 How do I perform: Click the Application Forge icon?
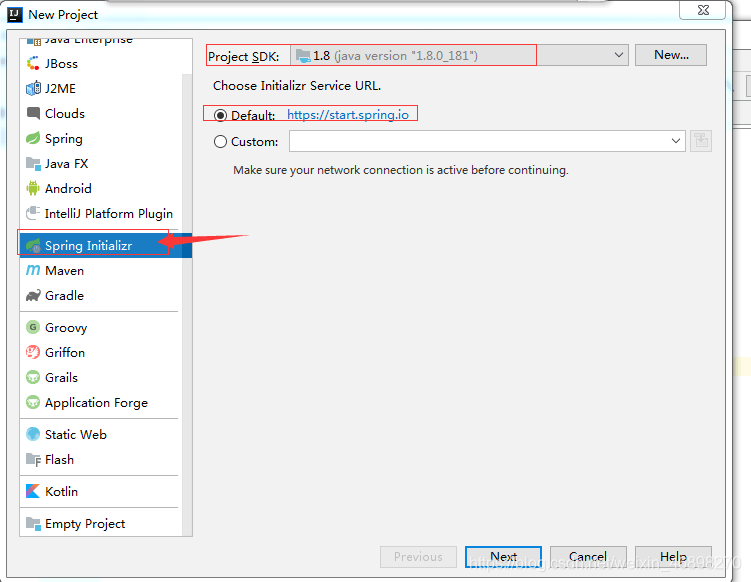(x=33, y=402)
